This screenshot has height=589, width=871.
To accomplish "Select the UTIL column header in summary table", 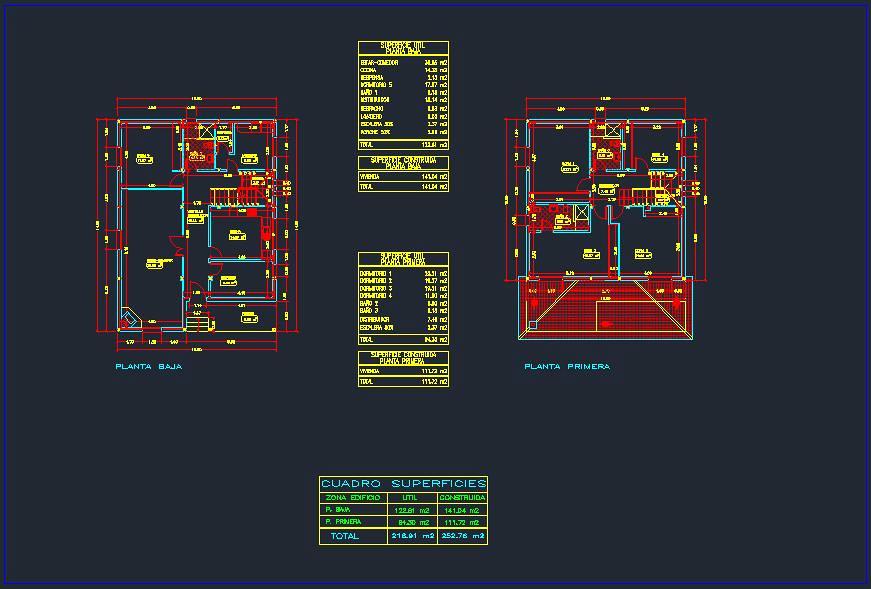I will (410, 497).
